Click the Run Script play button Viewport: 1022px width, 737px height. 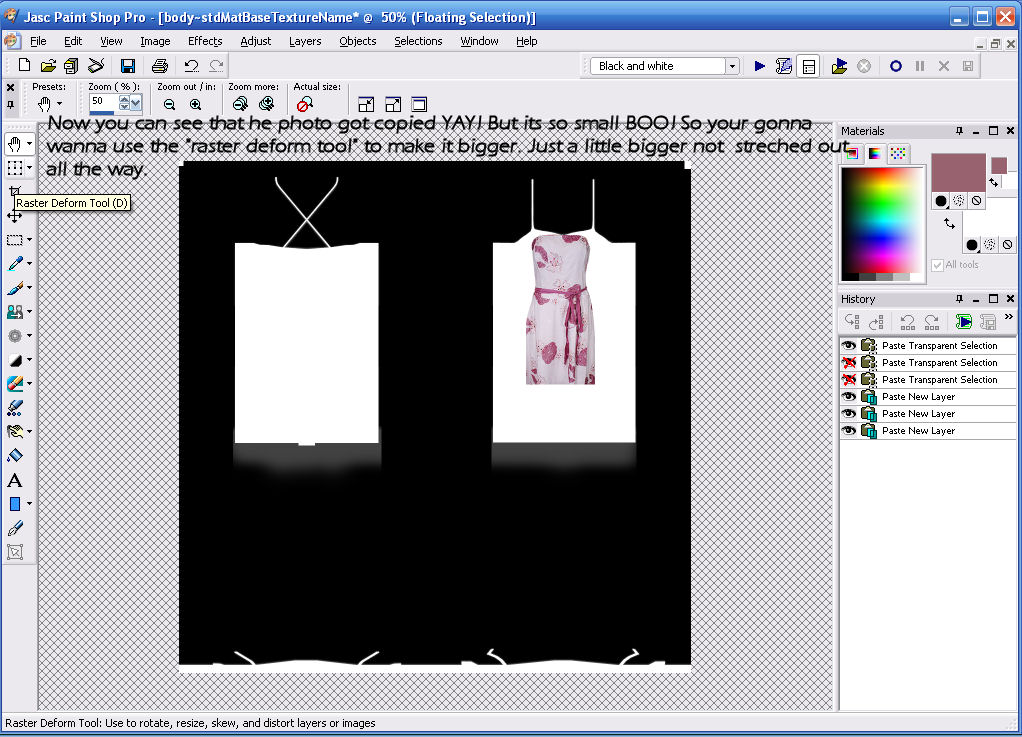(760, 66)
